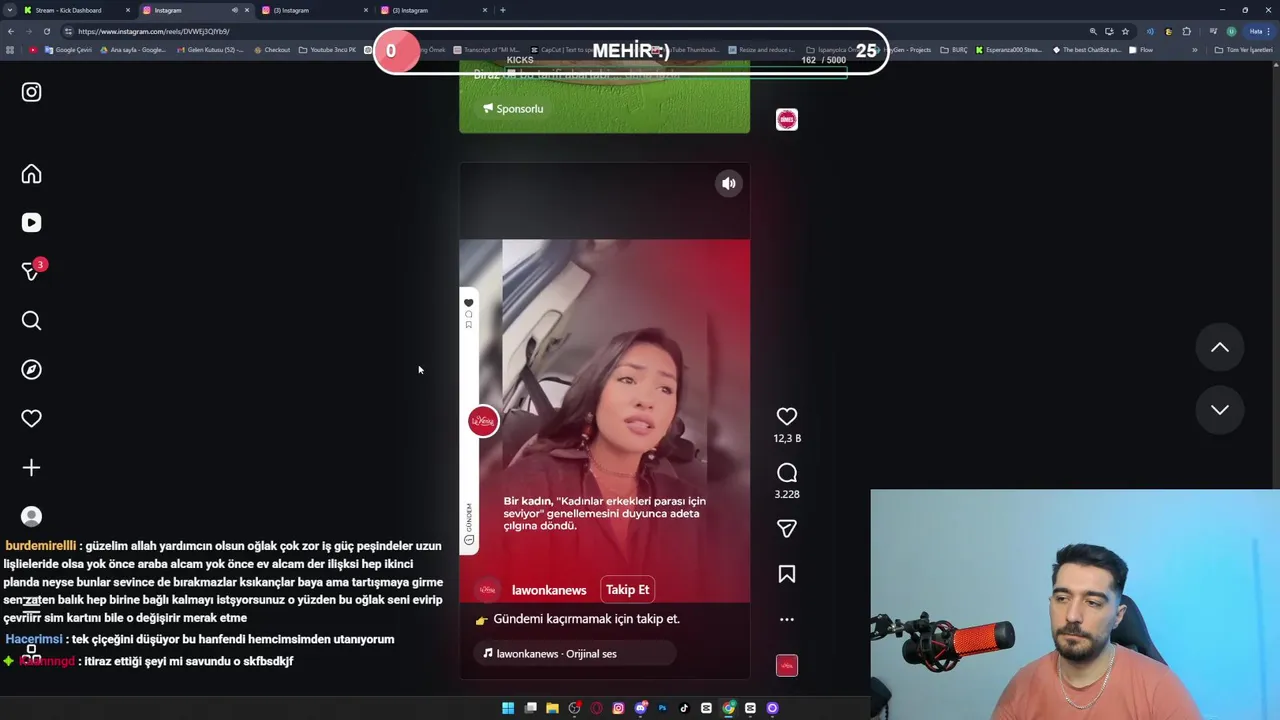Open the Checkout bookmark folder

(x=271, y=50)
